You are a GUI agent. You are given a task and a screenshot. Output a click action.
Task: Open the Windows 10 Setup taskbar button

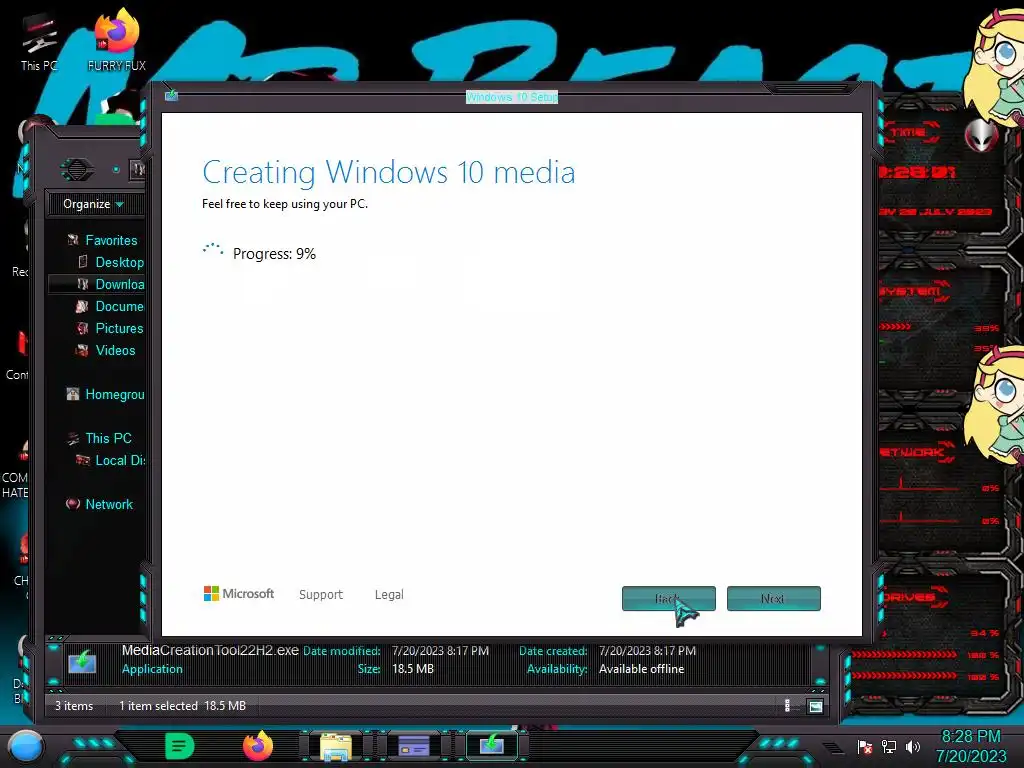coord(491,745)
